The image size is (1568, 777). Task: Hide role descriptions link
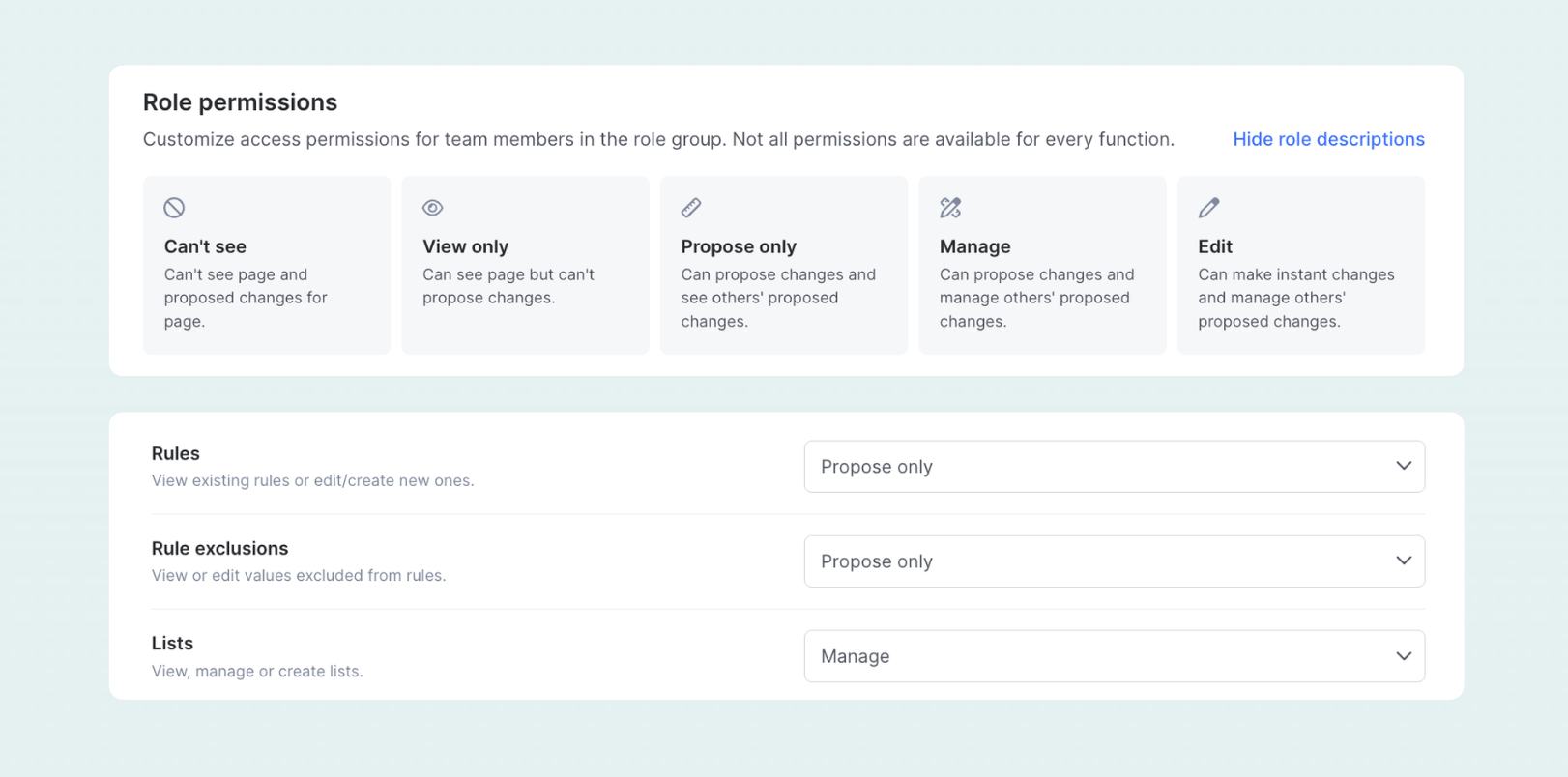pyautogui.click(x=1328, y=139)
